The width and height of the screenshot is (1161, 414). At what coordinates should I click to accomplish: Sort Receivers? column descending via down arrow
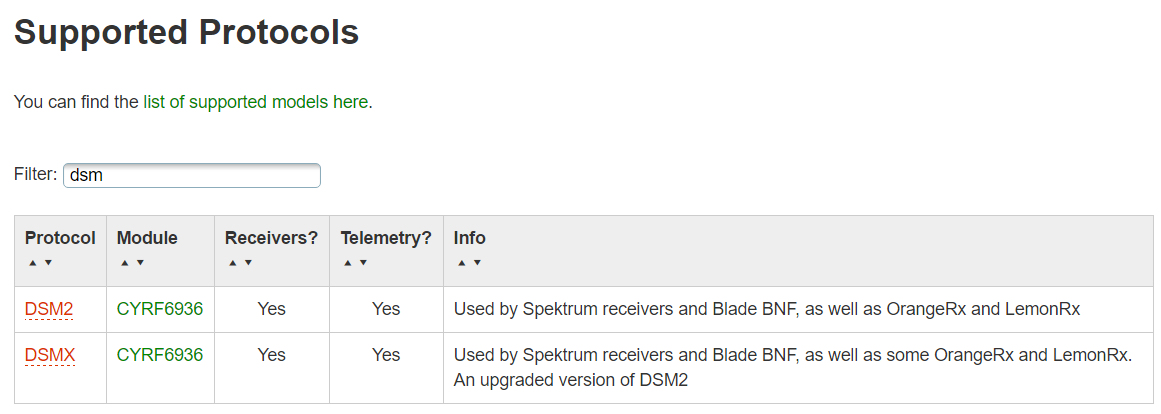248,263
